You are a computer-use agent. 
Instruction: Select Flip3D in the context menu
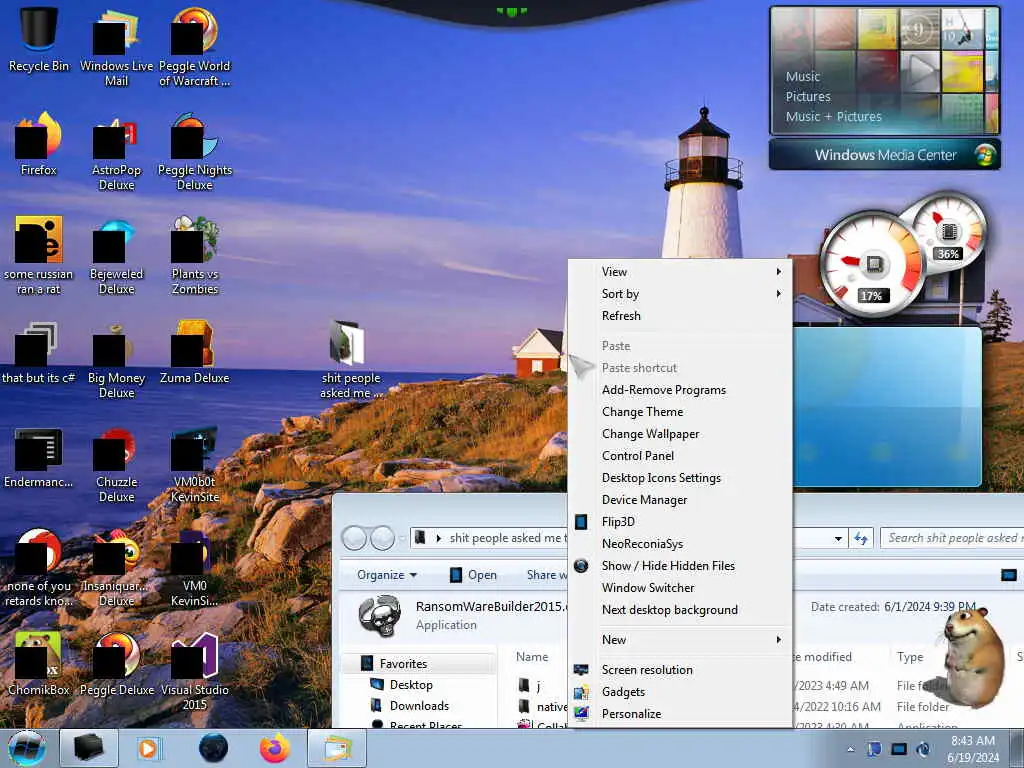680,522
